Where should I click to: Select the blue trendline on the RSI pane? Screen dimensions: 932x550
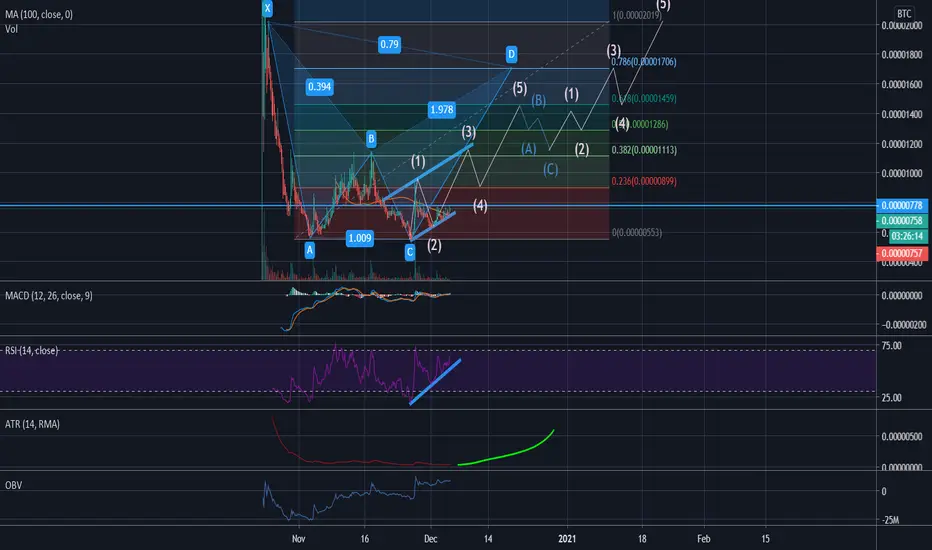coord(435,382)
